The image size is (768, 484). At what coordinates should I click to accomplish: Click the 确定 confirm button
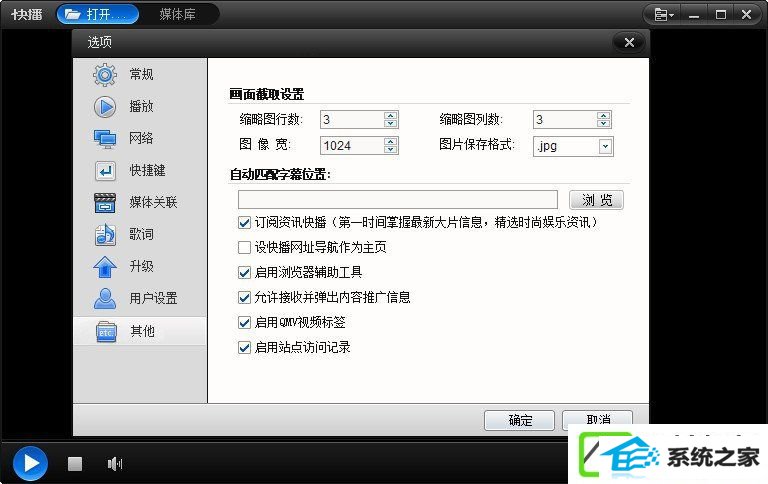pyautogui.click(x=519, y=420)
